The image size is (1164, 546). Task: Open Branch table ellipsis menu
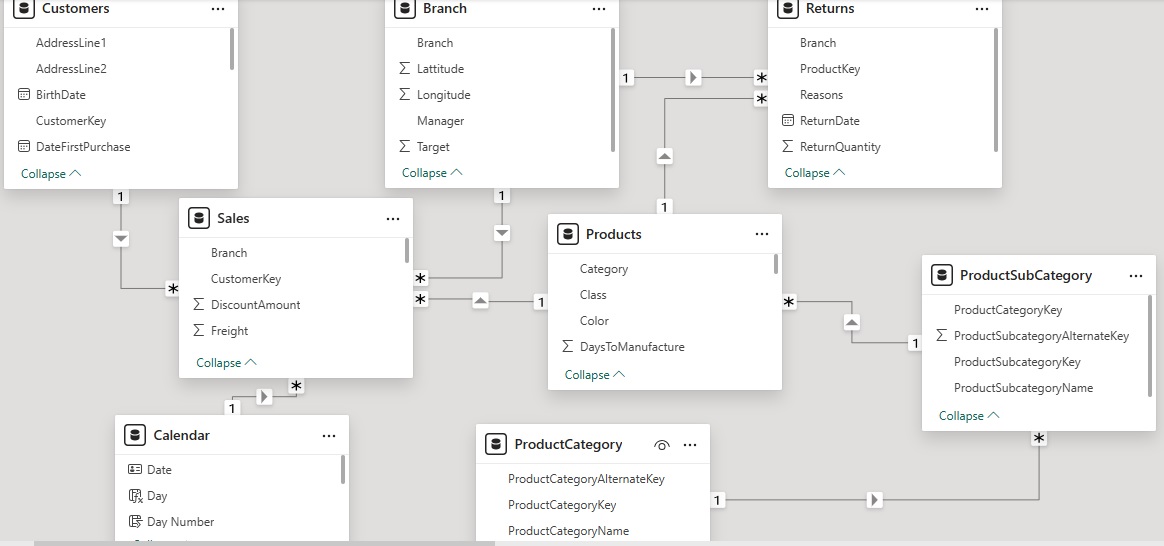coord(599,9)
